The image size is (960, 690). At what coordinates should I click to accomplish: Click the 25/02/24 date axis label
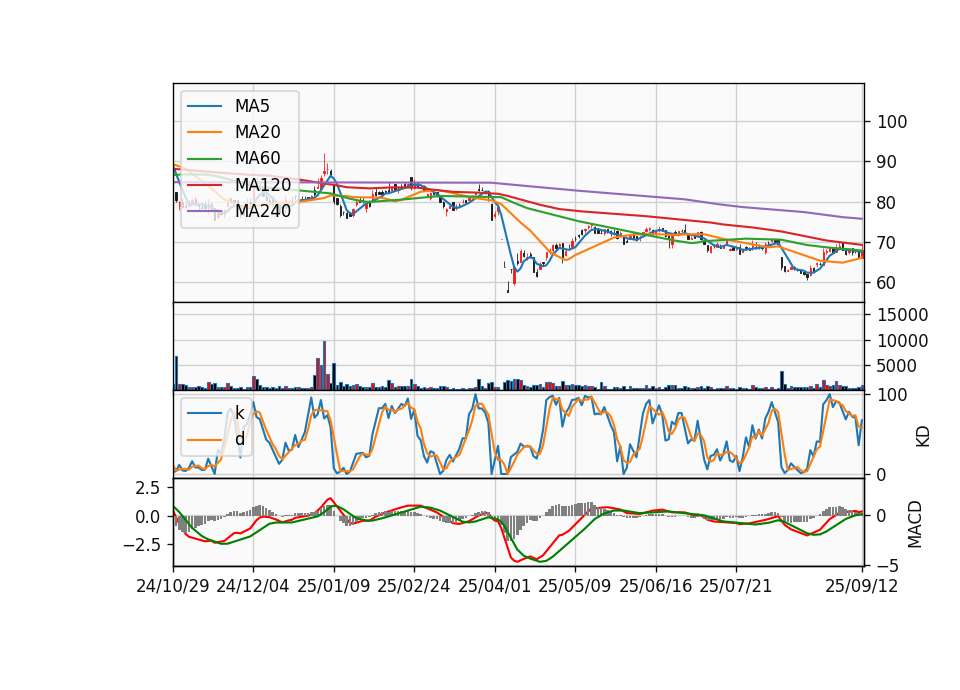[414, 586]
